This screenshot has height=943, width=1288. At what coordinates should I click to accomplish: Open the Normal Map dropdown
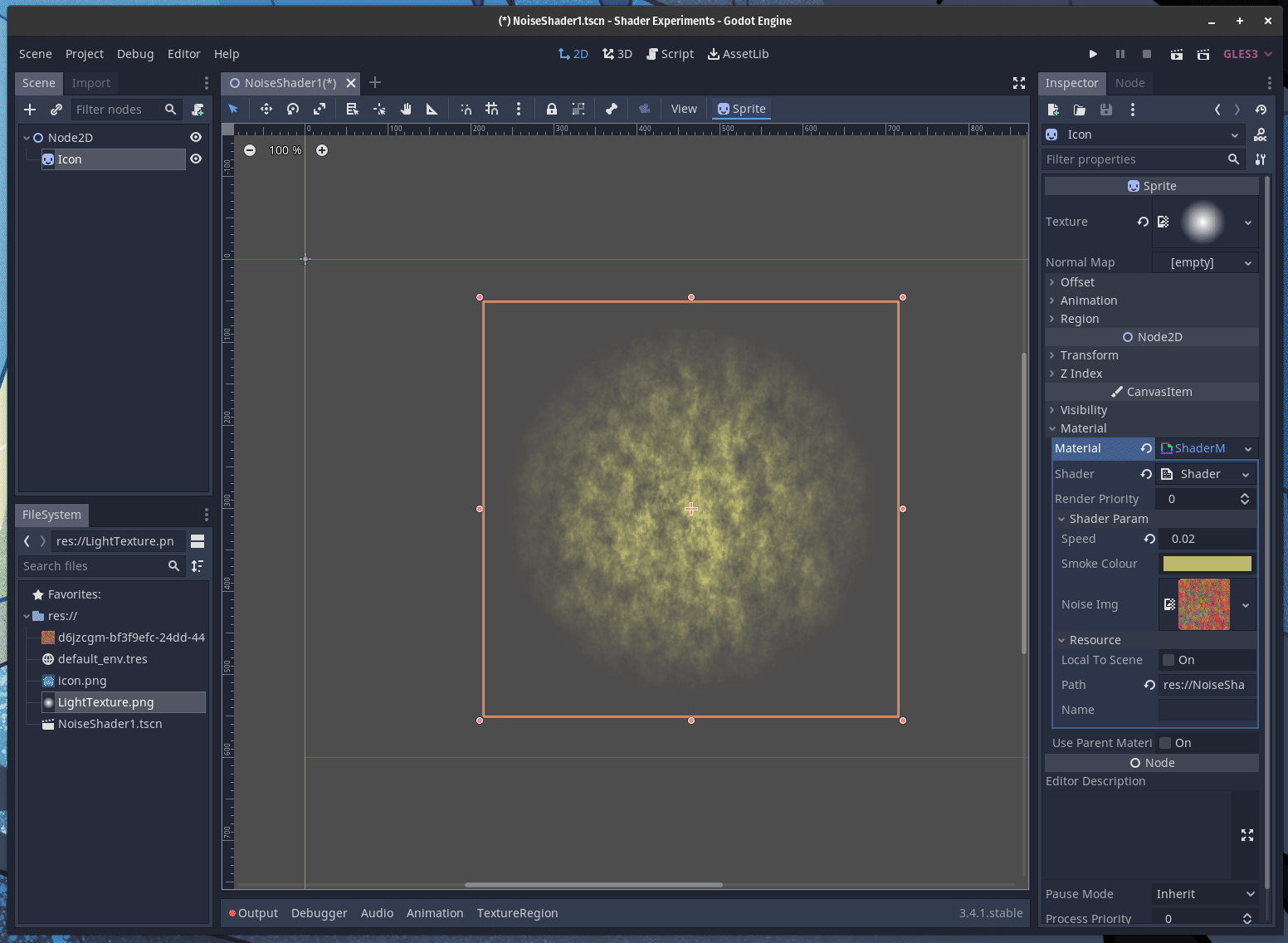coord(1205,262)
